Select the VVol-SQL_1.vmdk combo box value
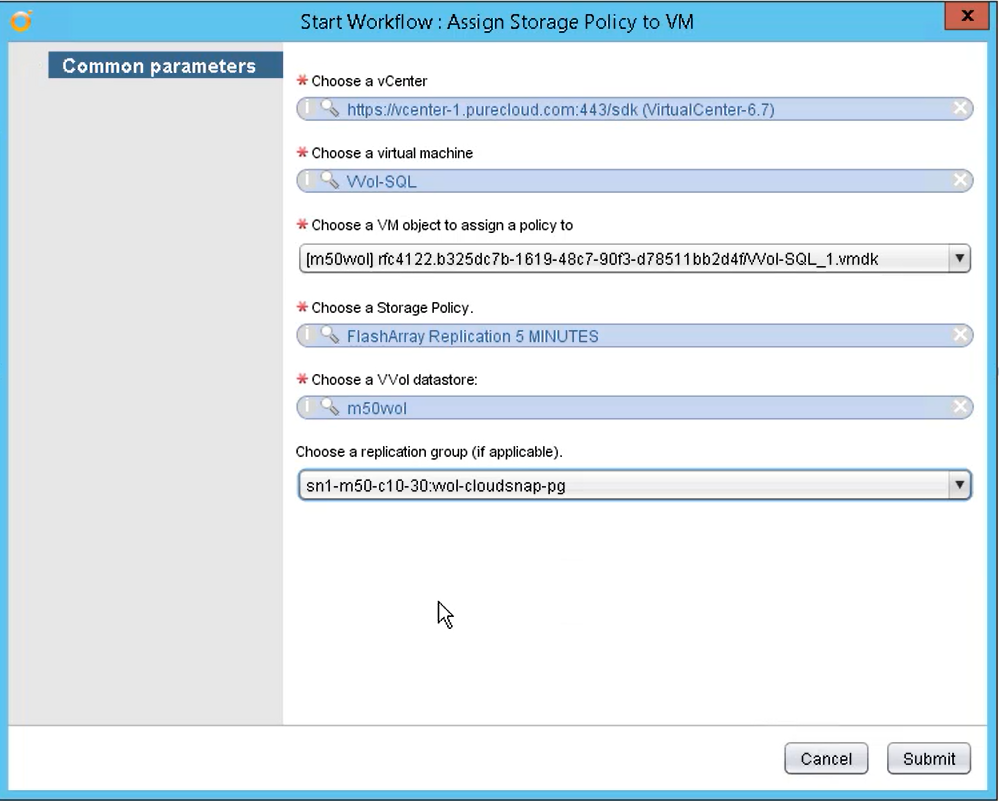 click(635, 259)
